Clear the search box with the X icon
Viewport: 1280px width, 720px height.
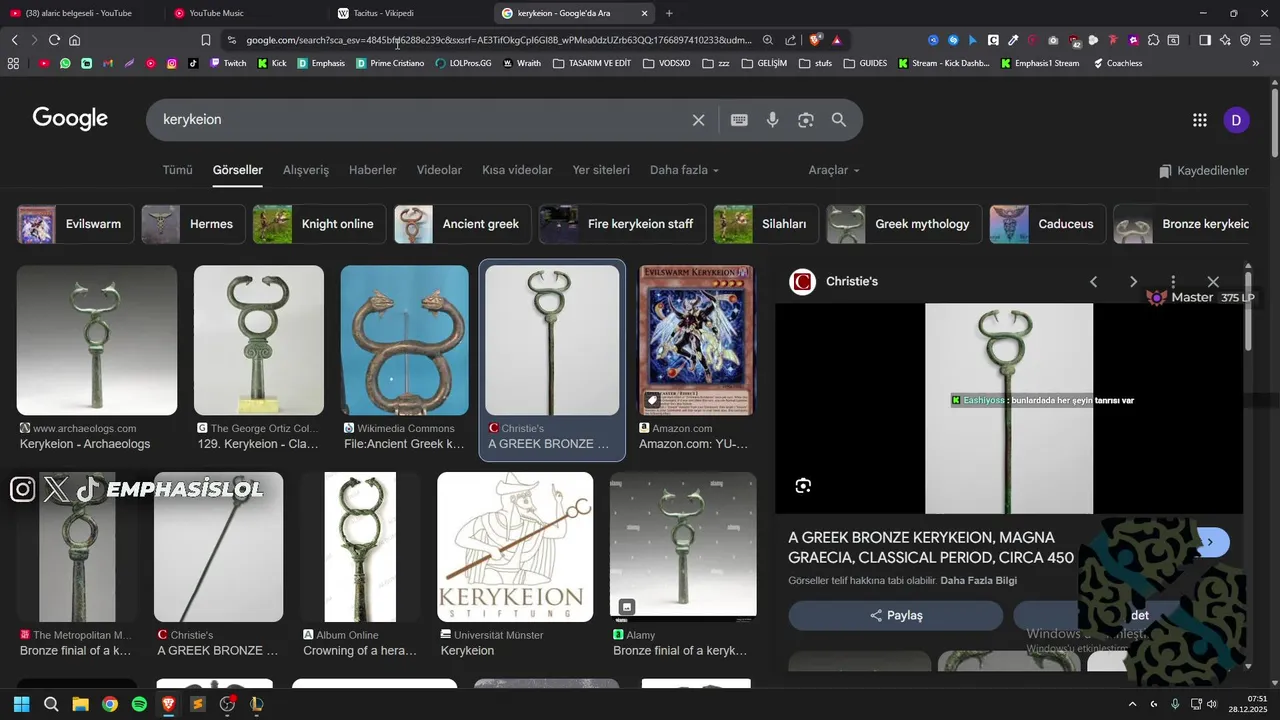coord(698,120)
